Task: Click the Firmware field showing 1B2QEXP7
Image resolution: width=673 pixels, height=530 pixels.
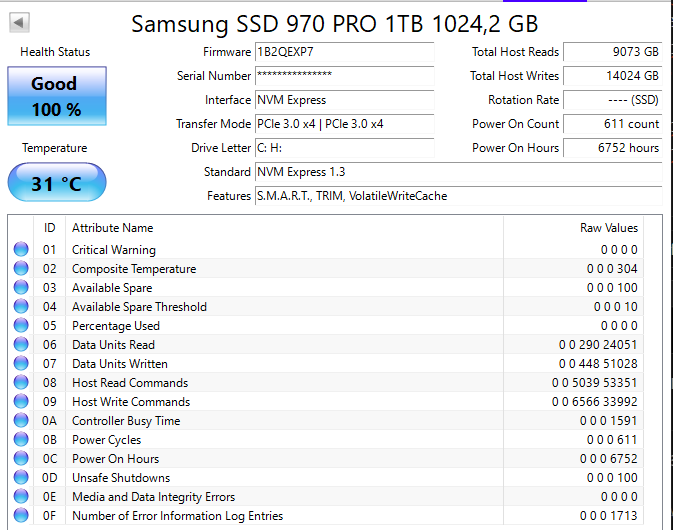Action: (x=345, y=52)
